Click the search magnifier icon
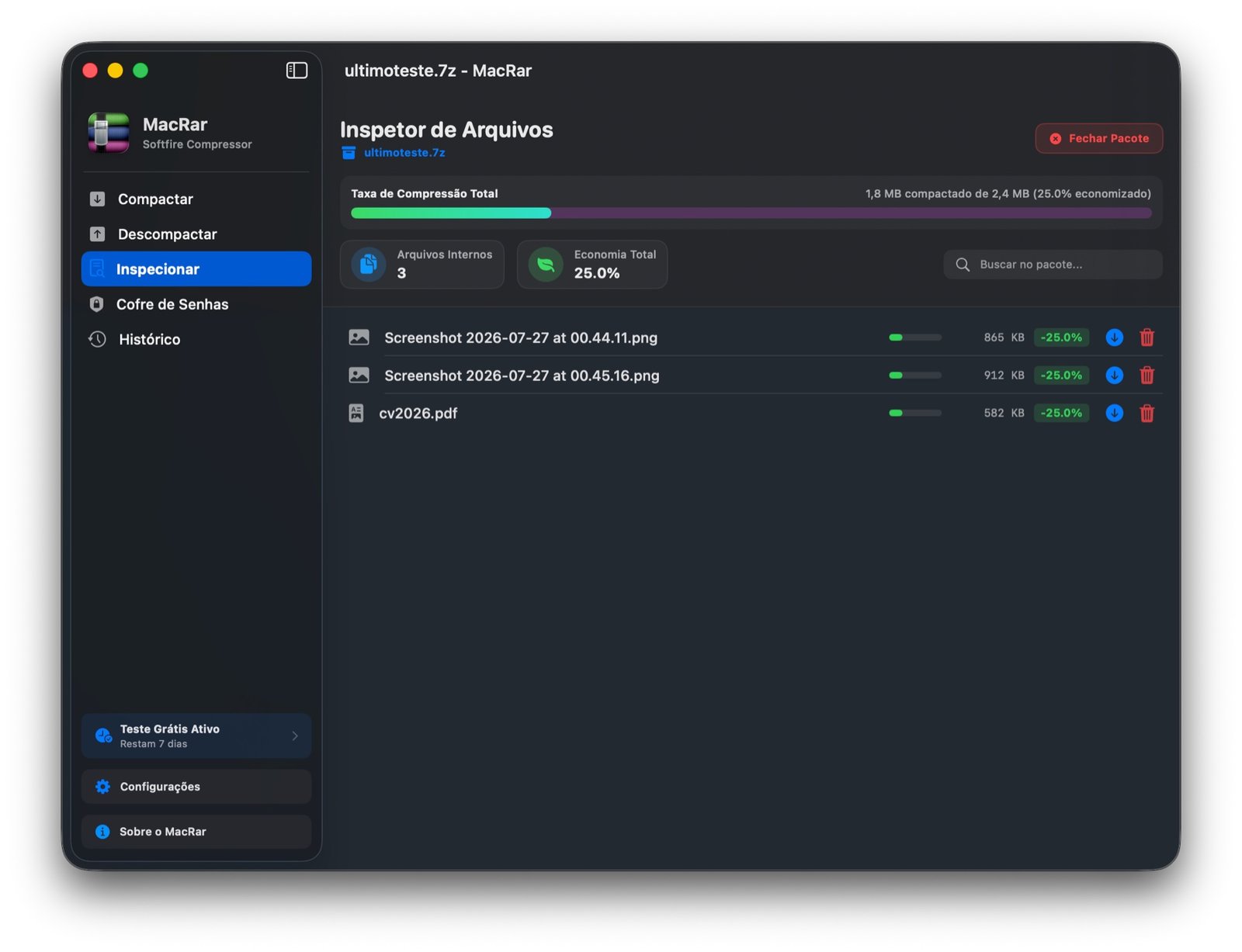1242x952 pixels. point(963,265)
